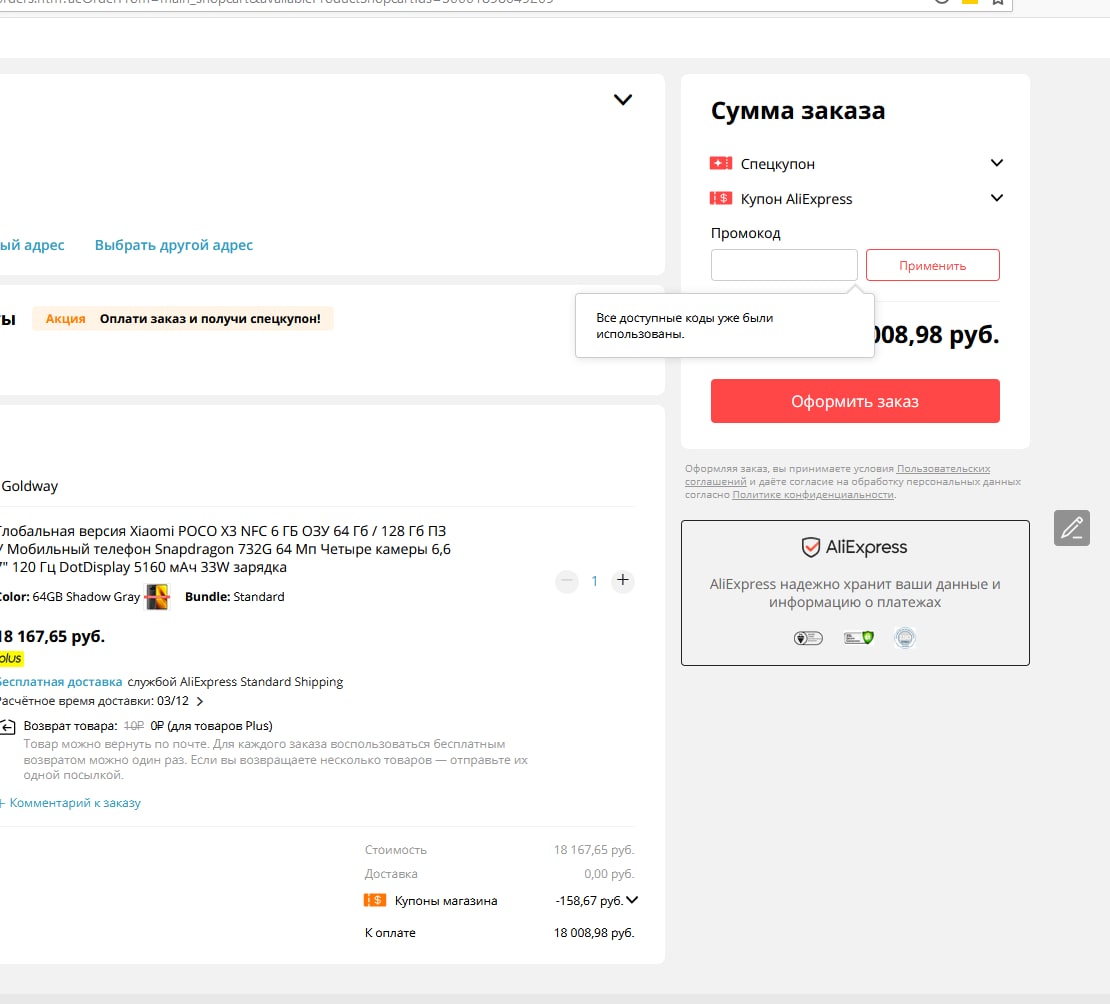Click the return goods arrow icon
The image size is (1110, 1004).
(8, 726)
